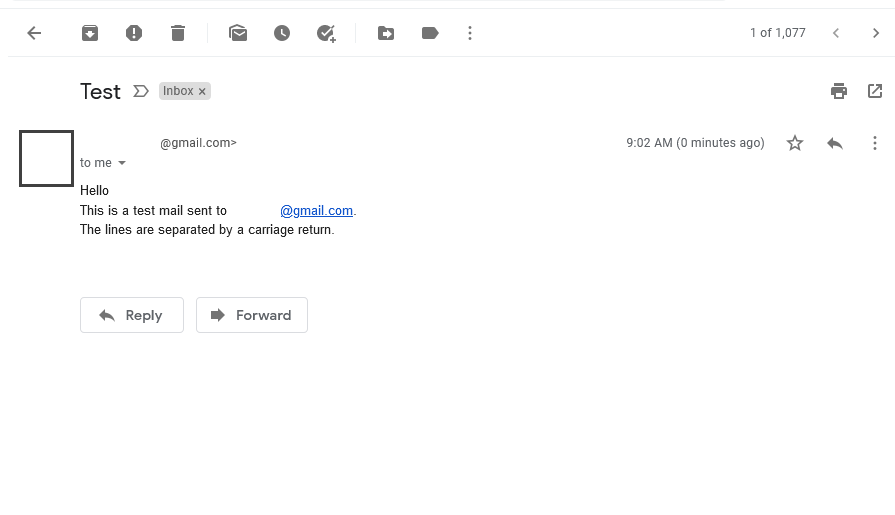Report this email as spam
This screenshot has height=515, width=895.
click(134, 33)
